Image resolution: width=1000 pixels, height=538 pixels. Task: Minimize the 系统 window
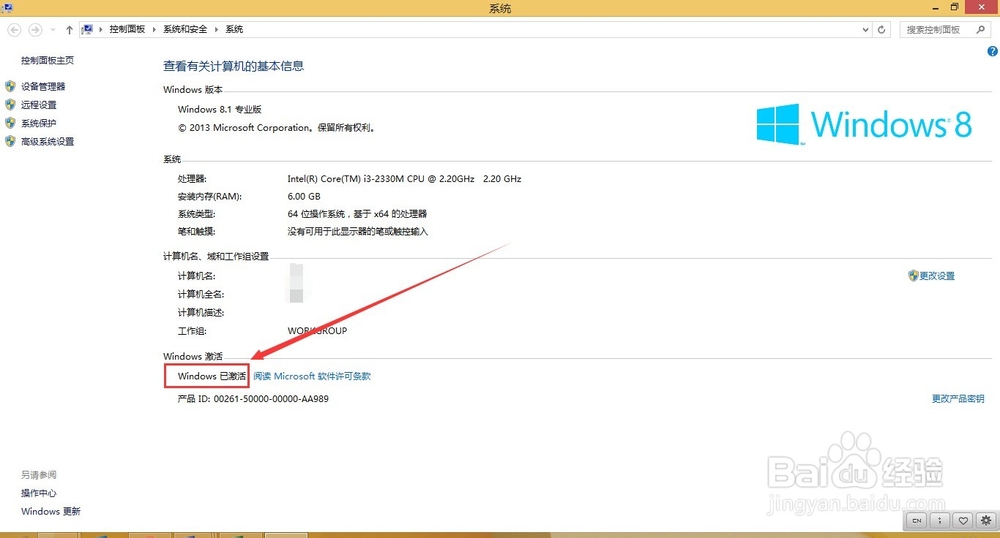pyautogui.click(x=936, y=8)
